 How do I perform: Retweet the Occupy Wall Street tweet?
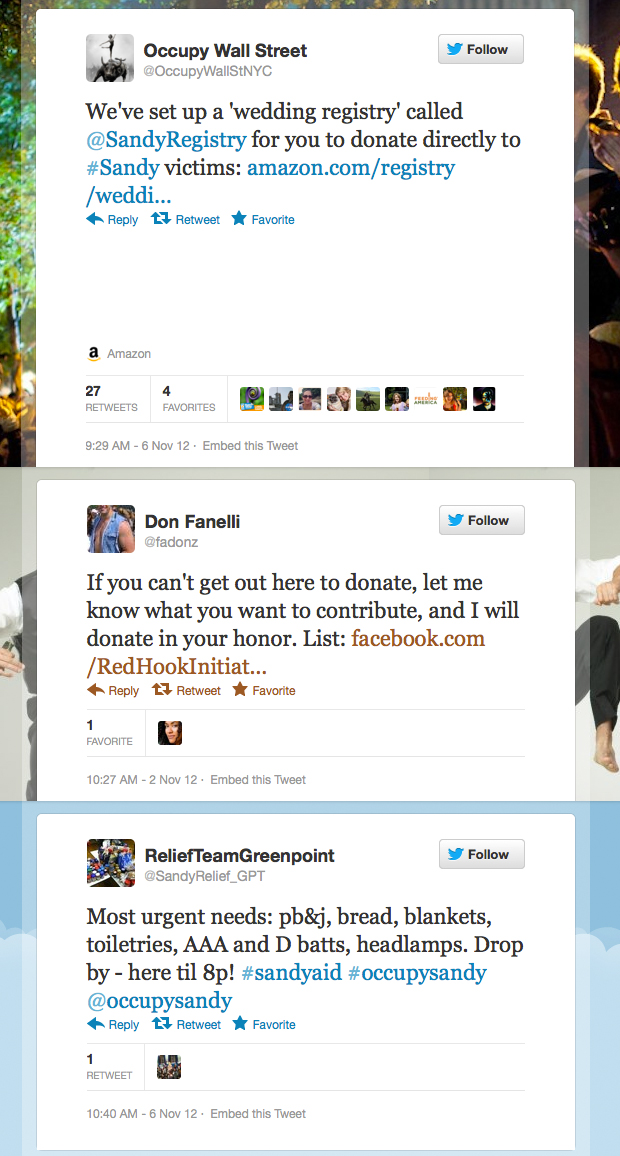(x=185, y=220)
